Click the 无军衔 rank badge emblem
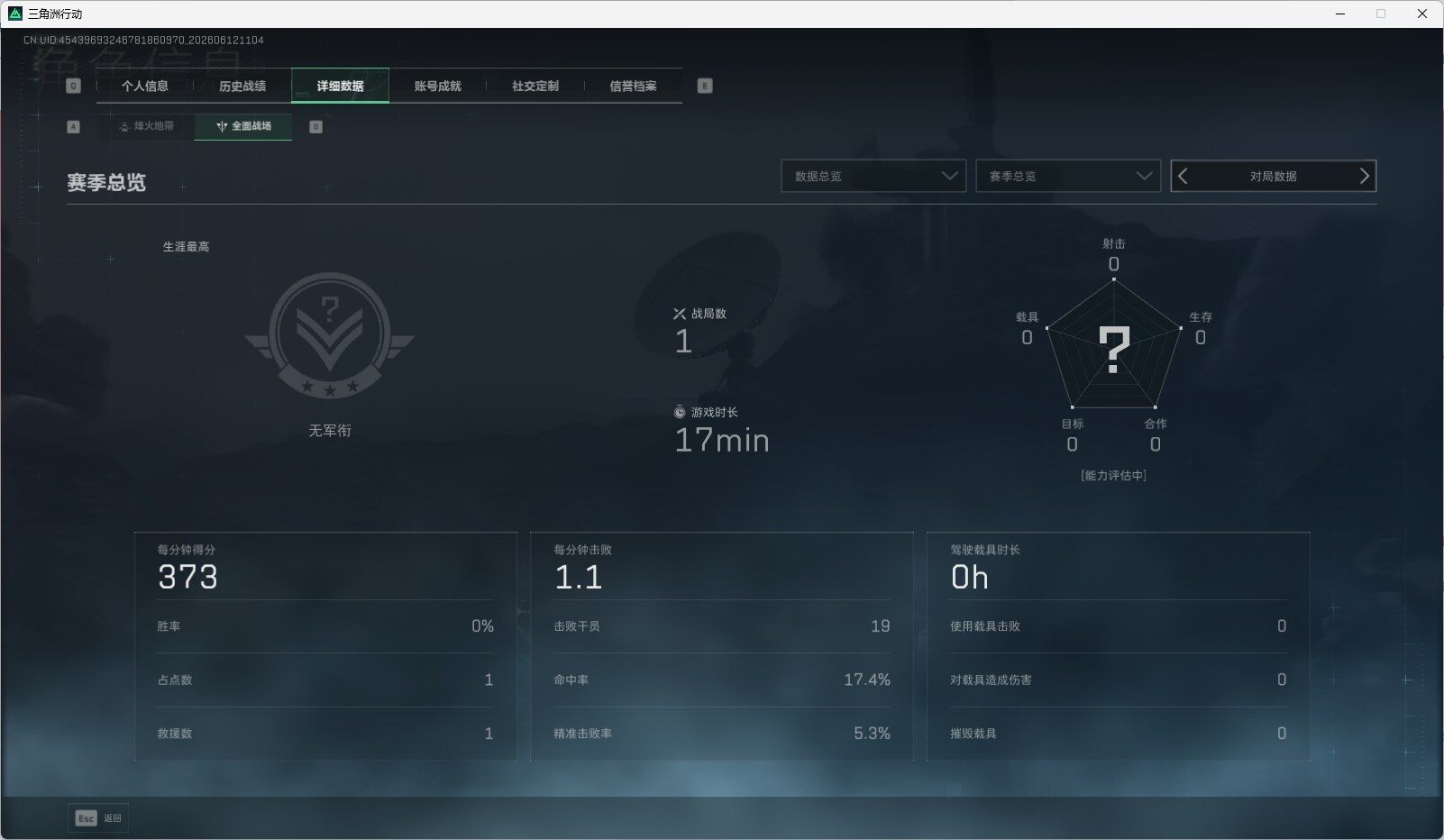 (x=330, y=336)
